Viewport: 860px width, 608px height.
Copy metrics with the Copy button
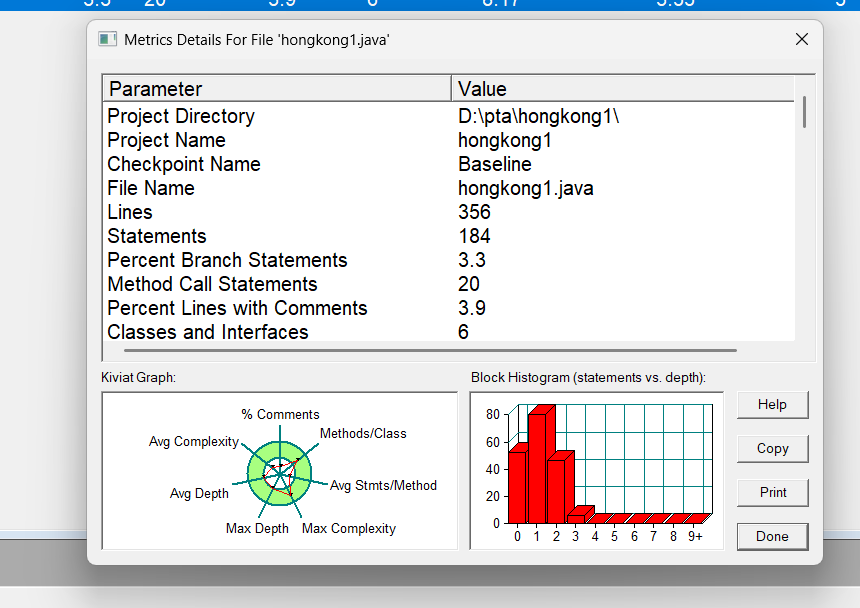point(772,448)
